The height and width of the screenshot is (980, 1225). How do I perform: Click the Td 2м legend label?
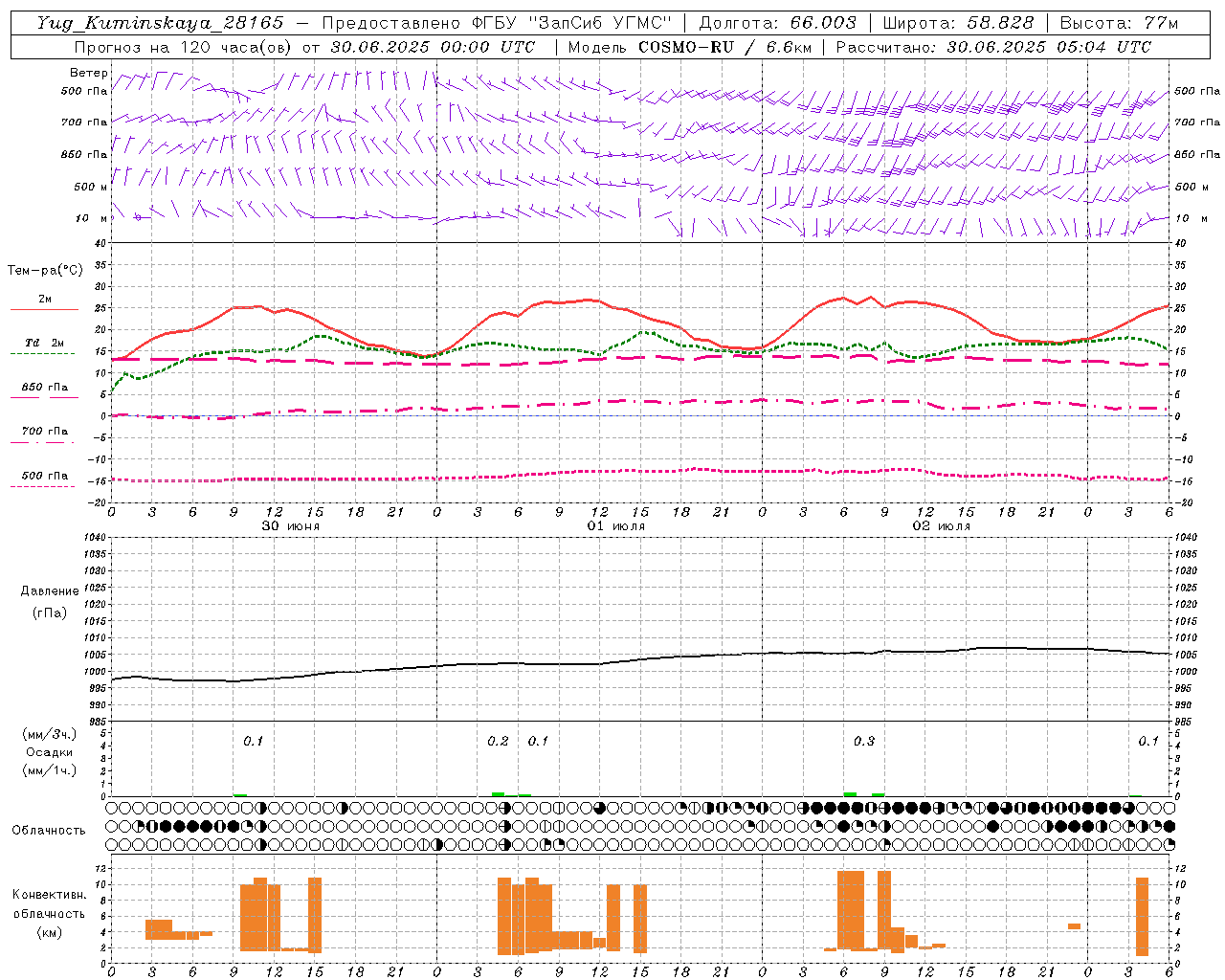pos(45,343)
